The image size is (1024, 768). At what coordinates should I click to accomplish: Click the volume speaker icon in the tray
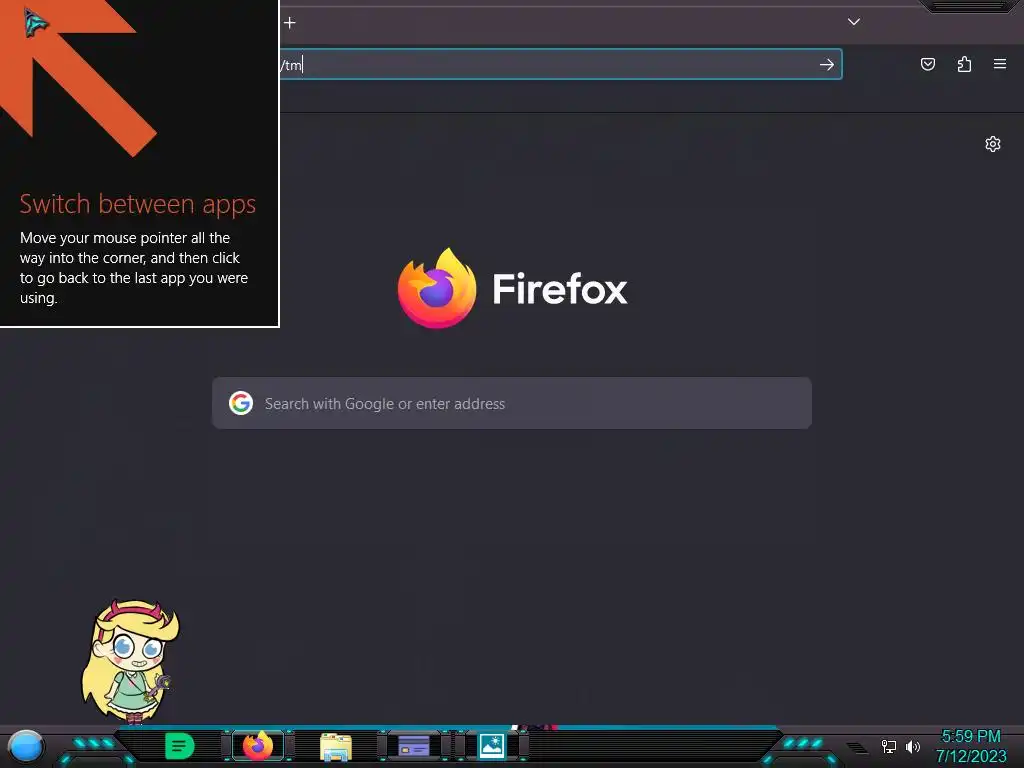point(912,746)
